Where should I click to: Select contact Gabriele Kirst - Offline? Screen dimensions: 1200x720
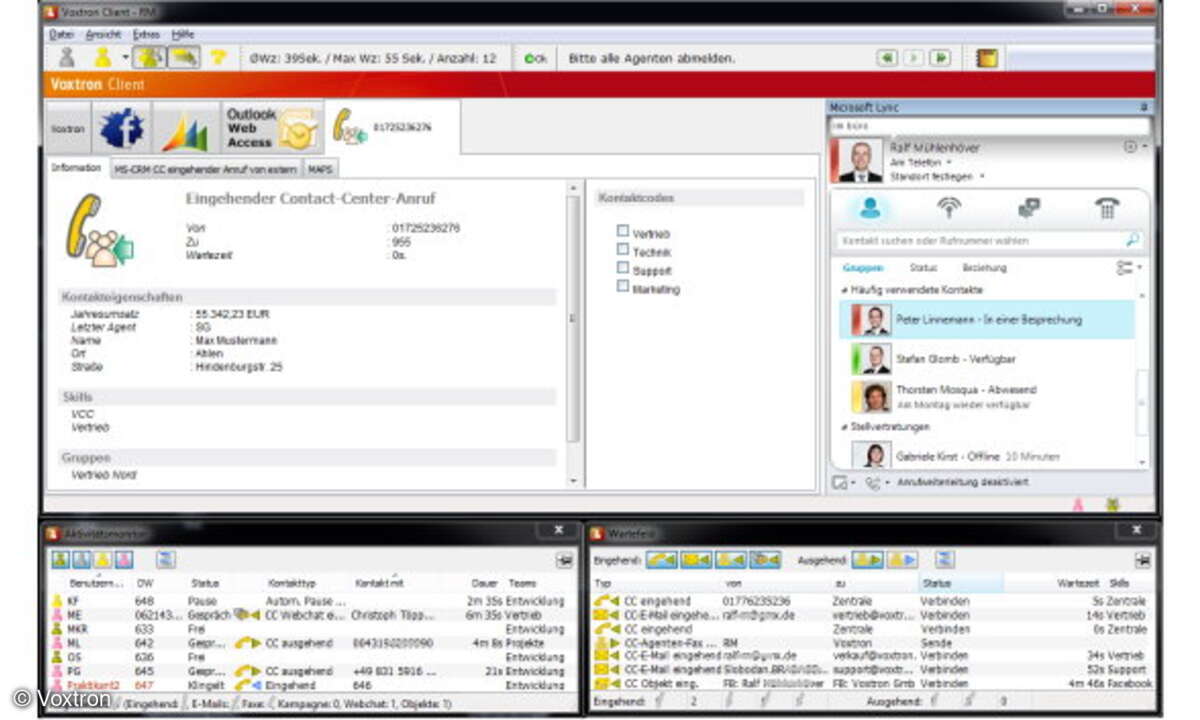click(x=986, y=455)
